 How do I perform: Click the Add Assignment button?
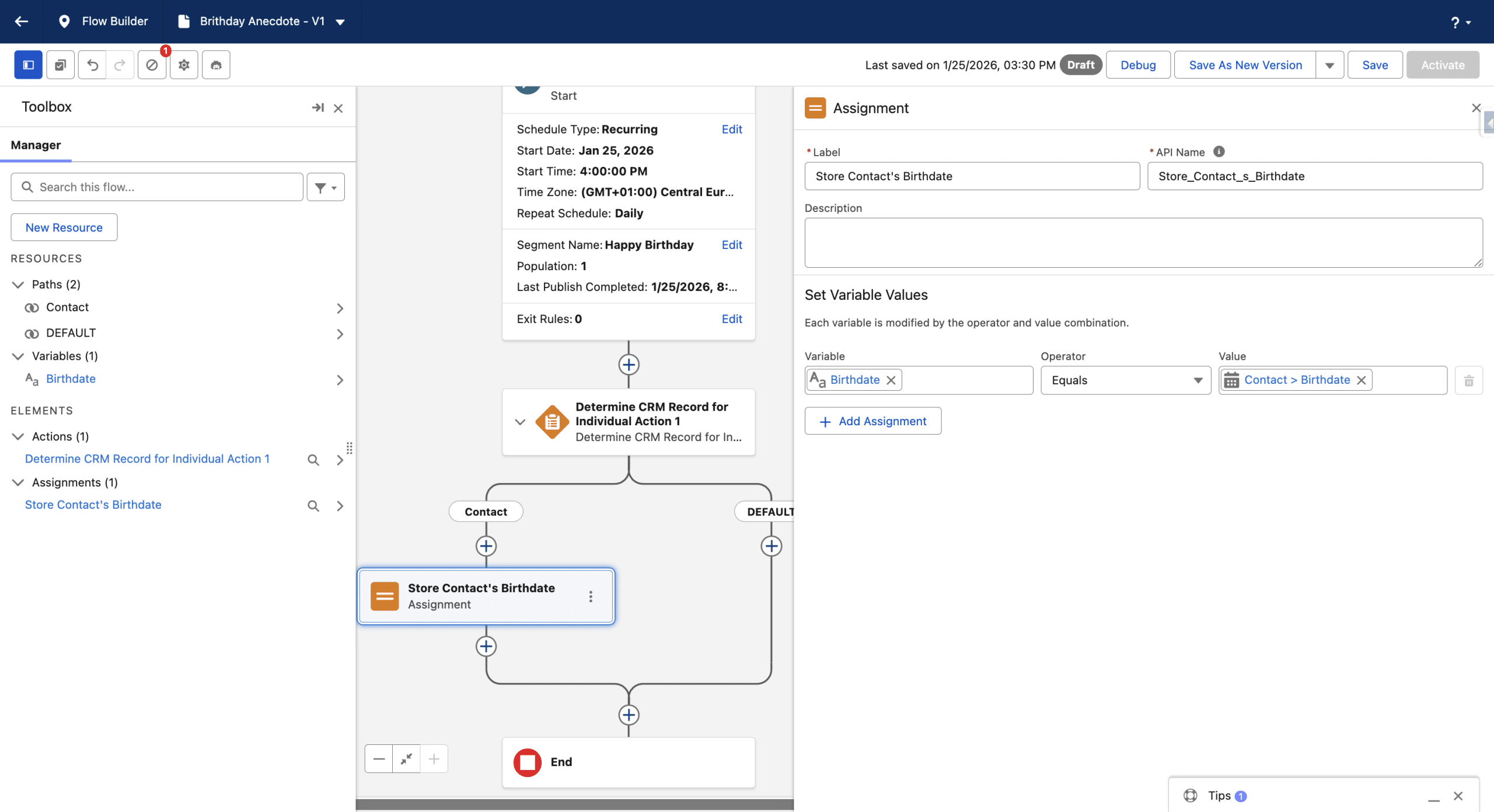point(872,421)
